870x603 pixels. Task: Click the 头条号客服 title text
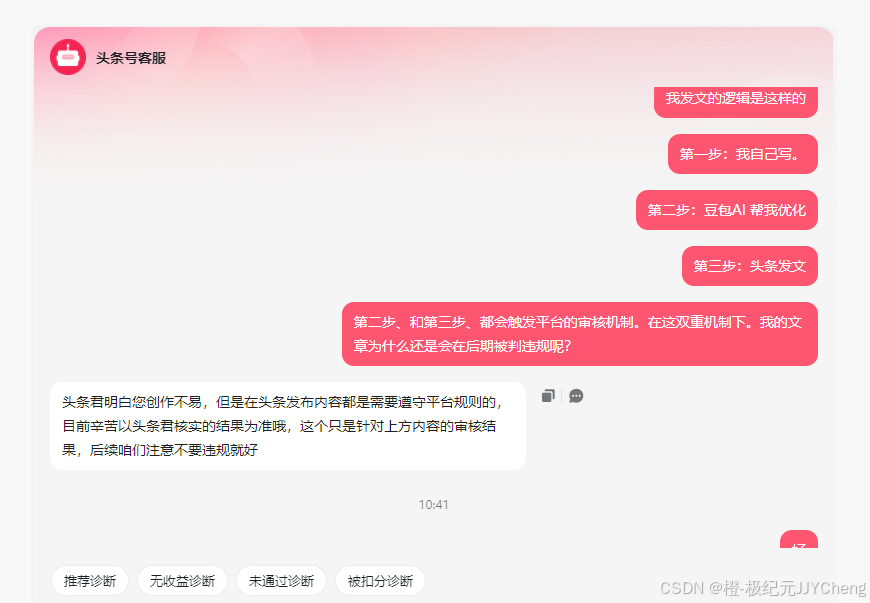pos(131,58)
